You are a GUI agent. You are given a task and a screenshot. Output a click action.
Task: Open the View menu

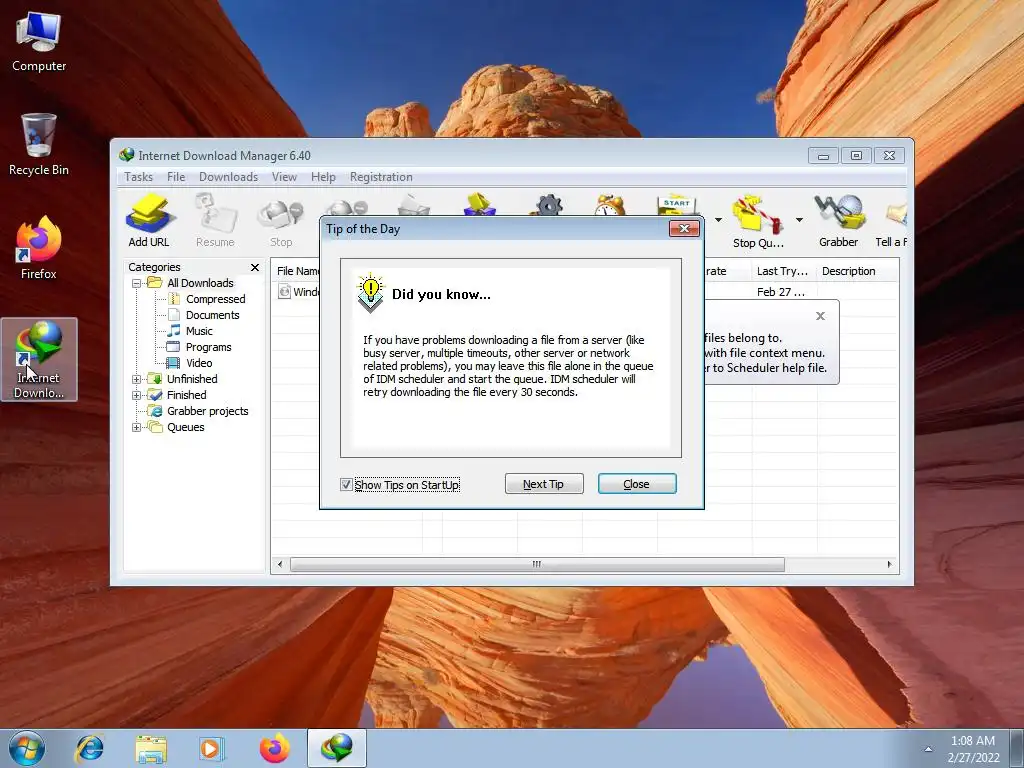click(284, 177)
